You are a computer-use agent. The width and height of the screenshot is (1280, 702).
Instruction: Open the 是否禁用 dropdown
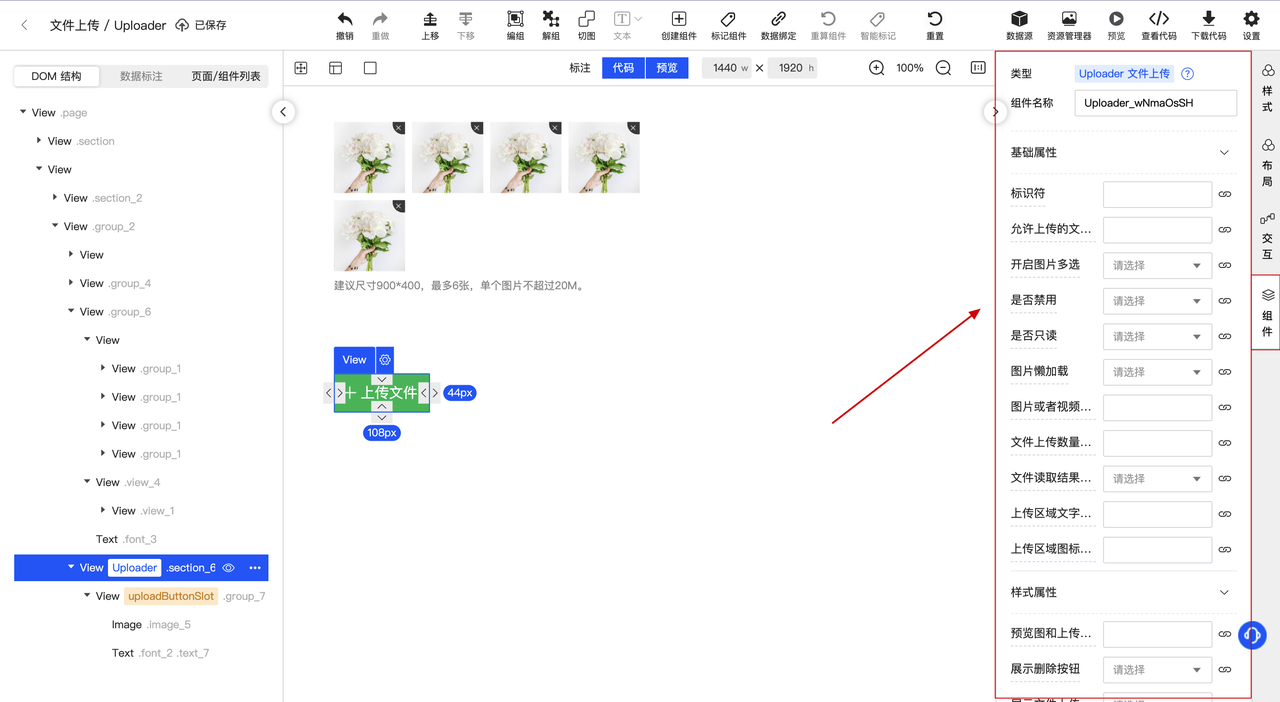(x=1157, y=300)
